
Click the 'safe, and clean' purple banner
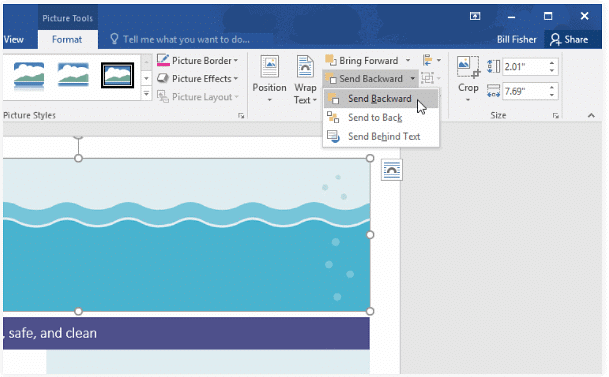186,333
